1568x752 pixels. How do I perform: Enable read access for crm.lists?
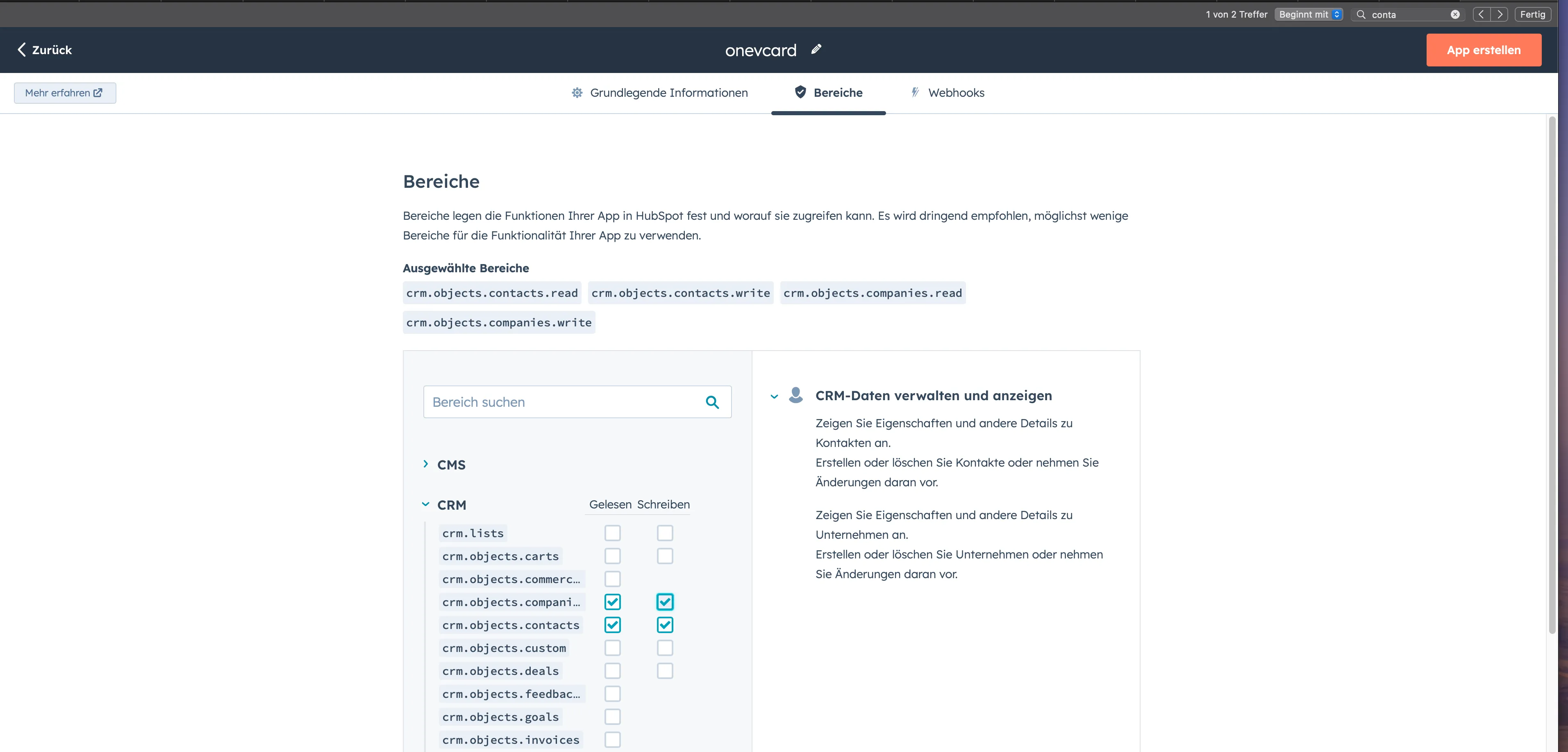[x=612, y=533]
